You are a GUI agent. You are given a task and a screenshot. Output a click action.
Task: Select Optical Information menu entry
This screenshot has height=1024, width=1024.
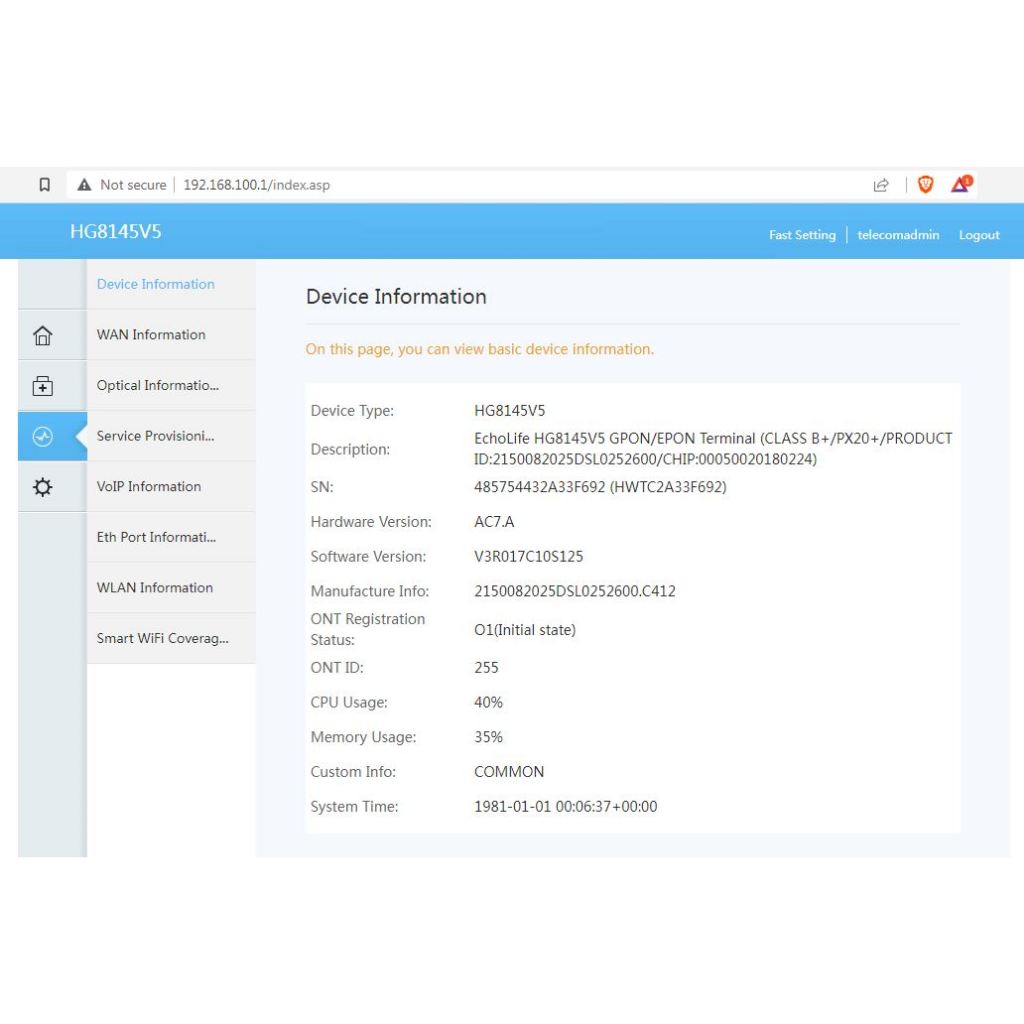pos(157,386)
